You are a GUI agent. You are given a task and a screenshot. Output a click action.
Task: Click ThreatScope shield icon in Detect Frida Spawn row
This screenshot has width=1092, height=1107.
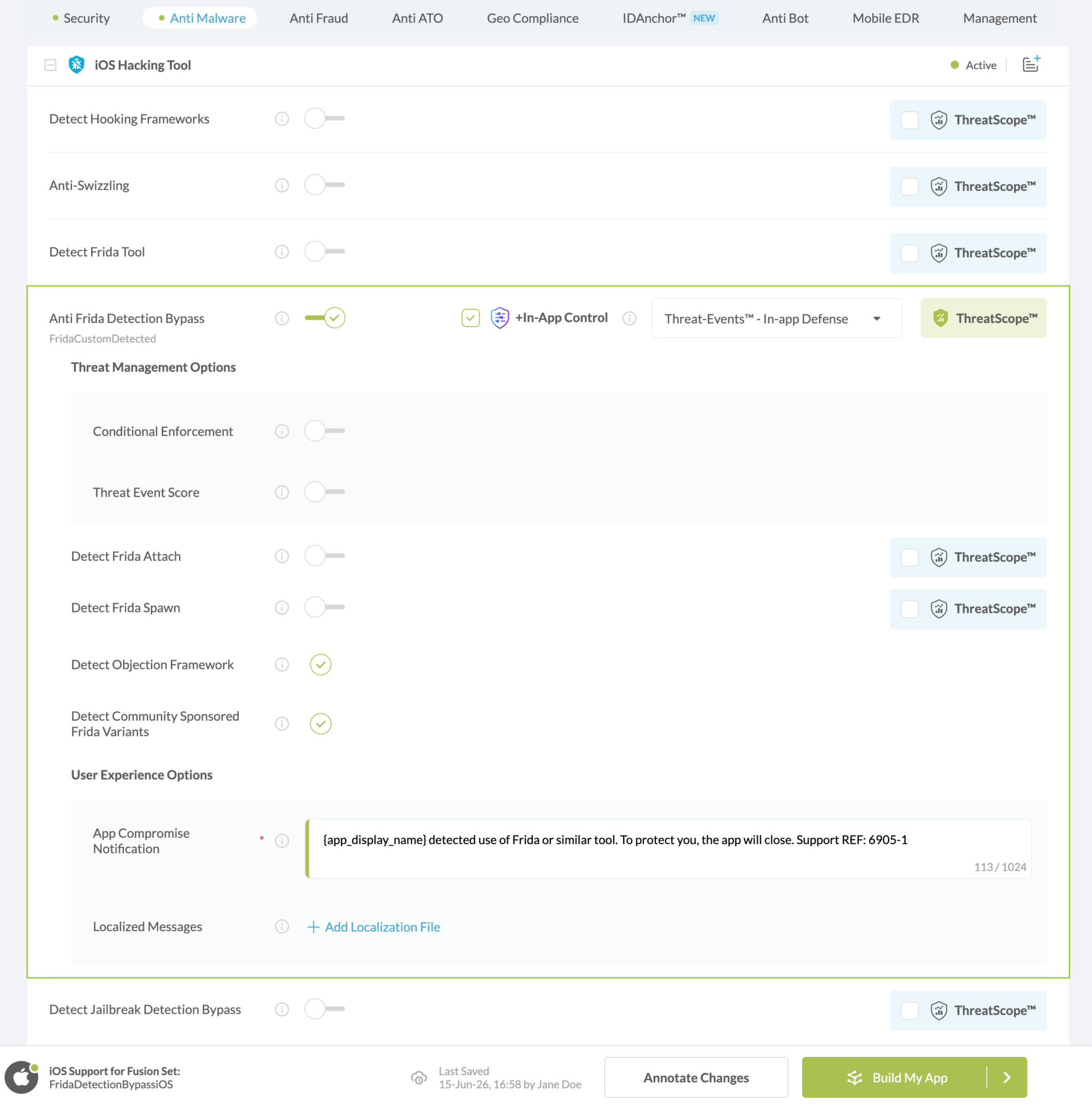coord(938,609)
